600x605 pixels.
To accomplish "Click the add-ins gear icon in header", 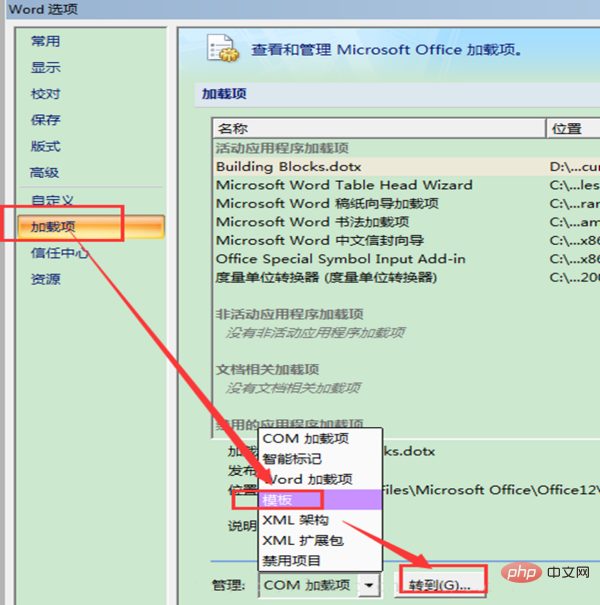I will 222,49.
